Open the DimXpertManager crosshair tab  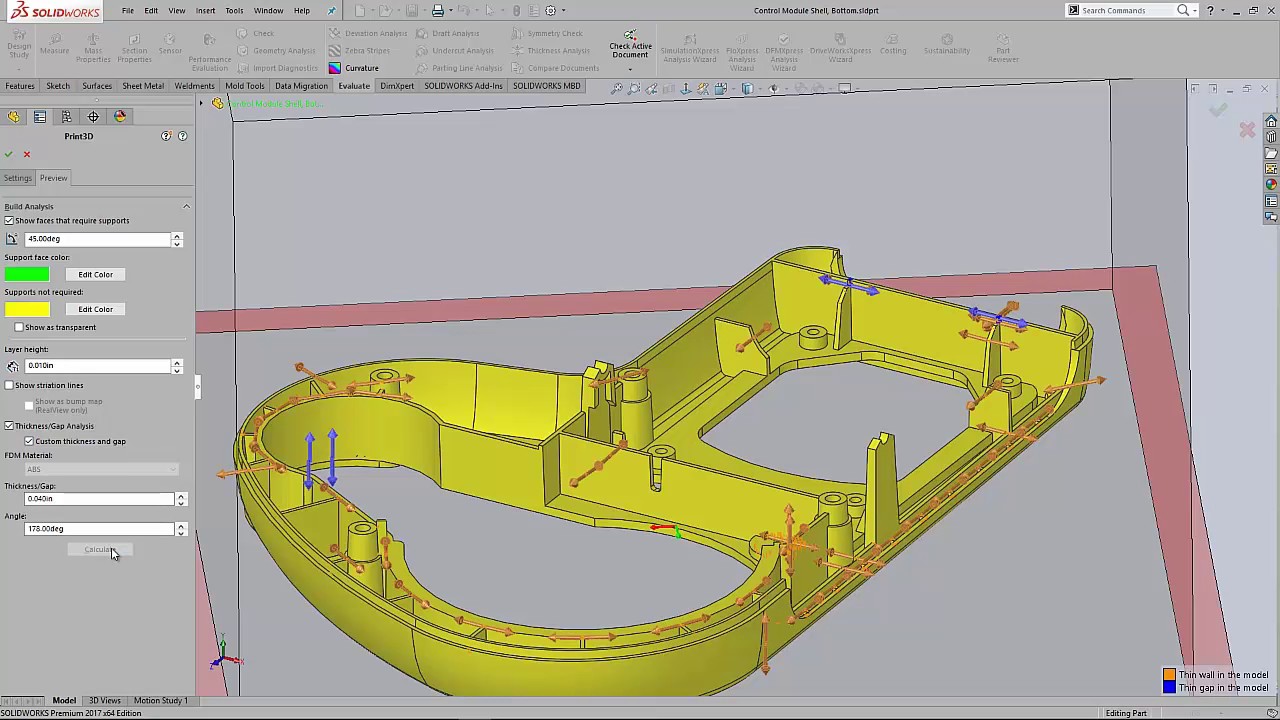(93, 116)
